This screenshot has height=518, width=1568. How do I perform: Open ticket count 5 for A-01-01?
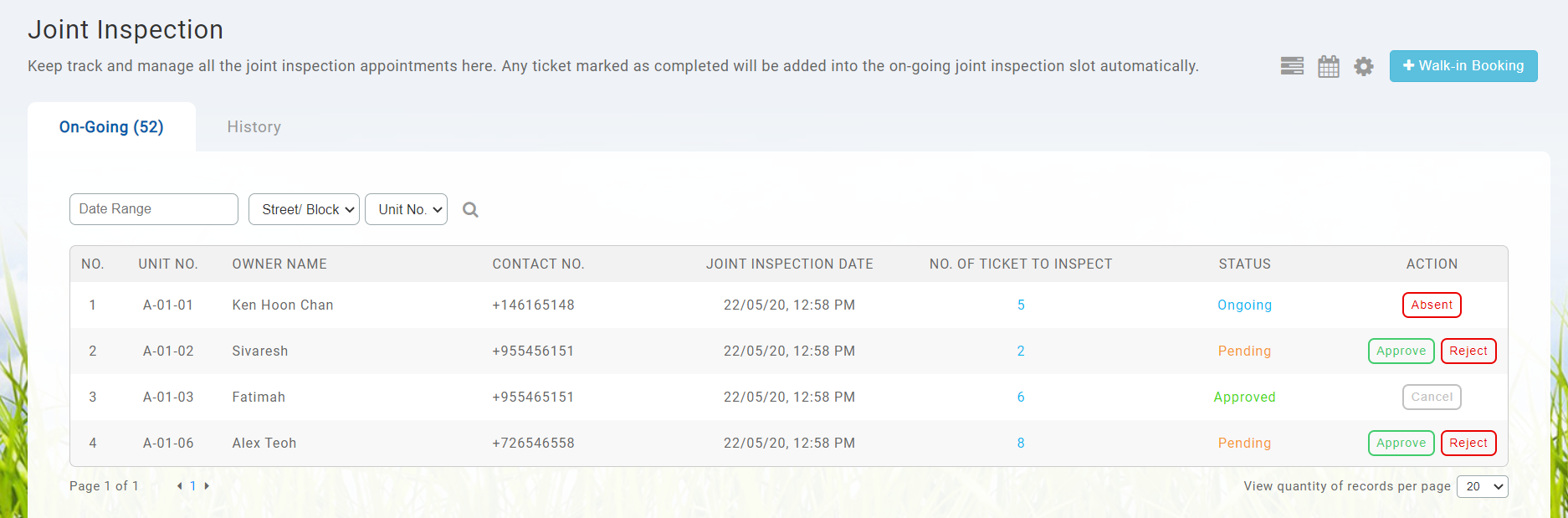(x=1021, y=305)
